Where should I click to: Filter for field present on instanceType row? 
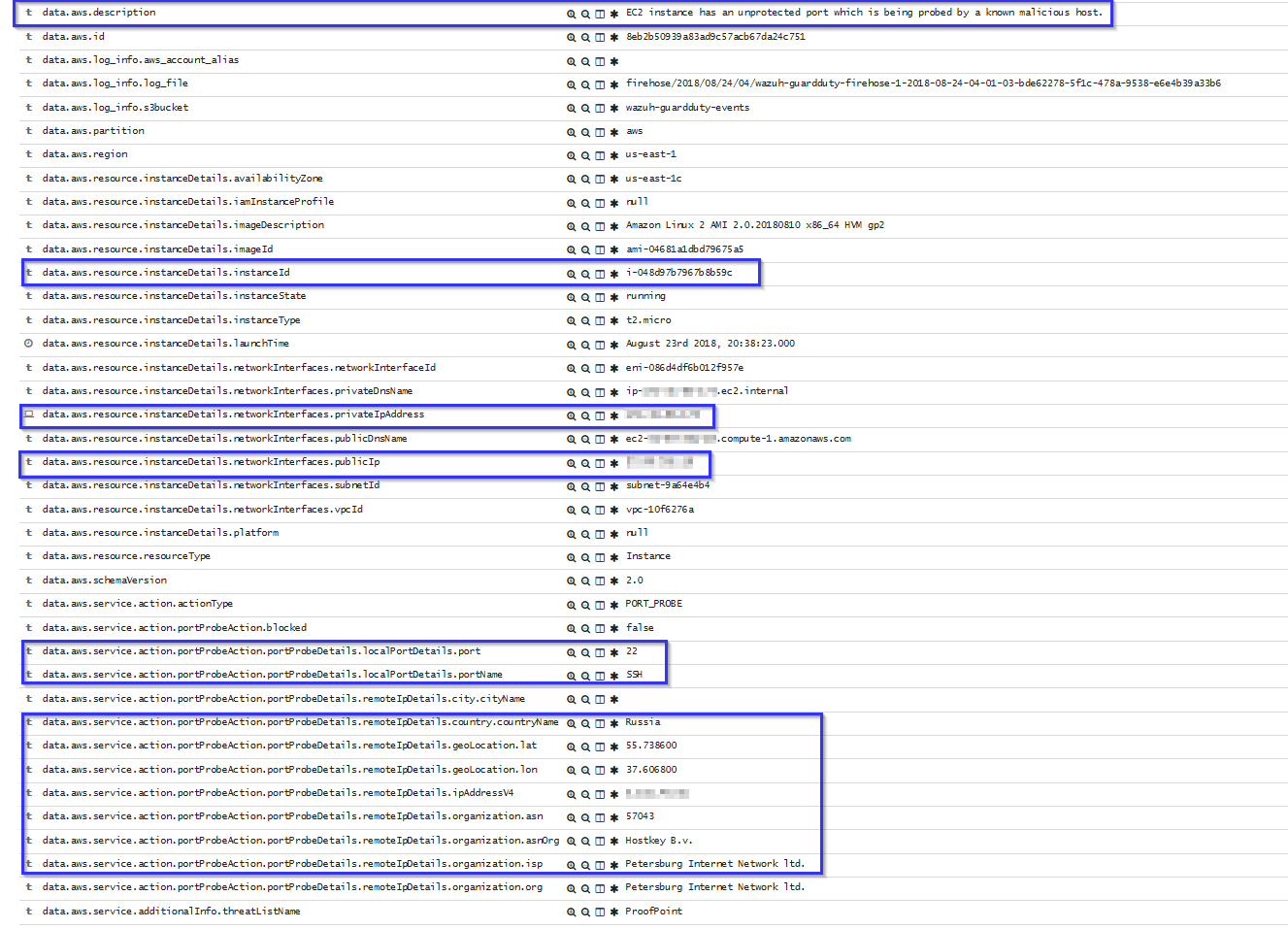pyautogui.click(x=613, y=321)
